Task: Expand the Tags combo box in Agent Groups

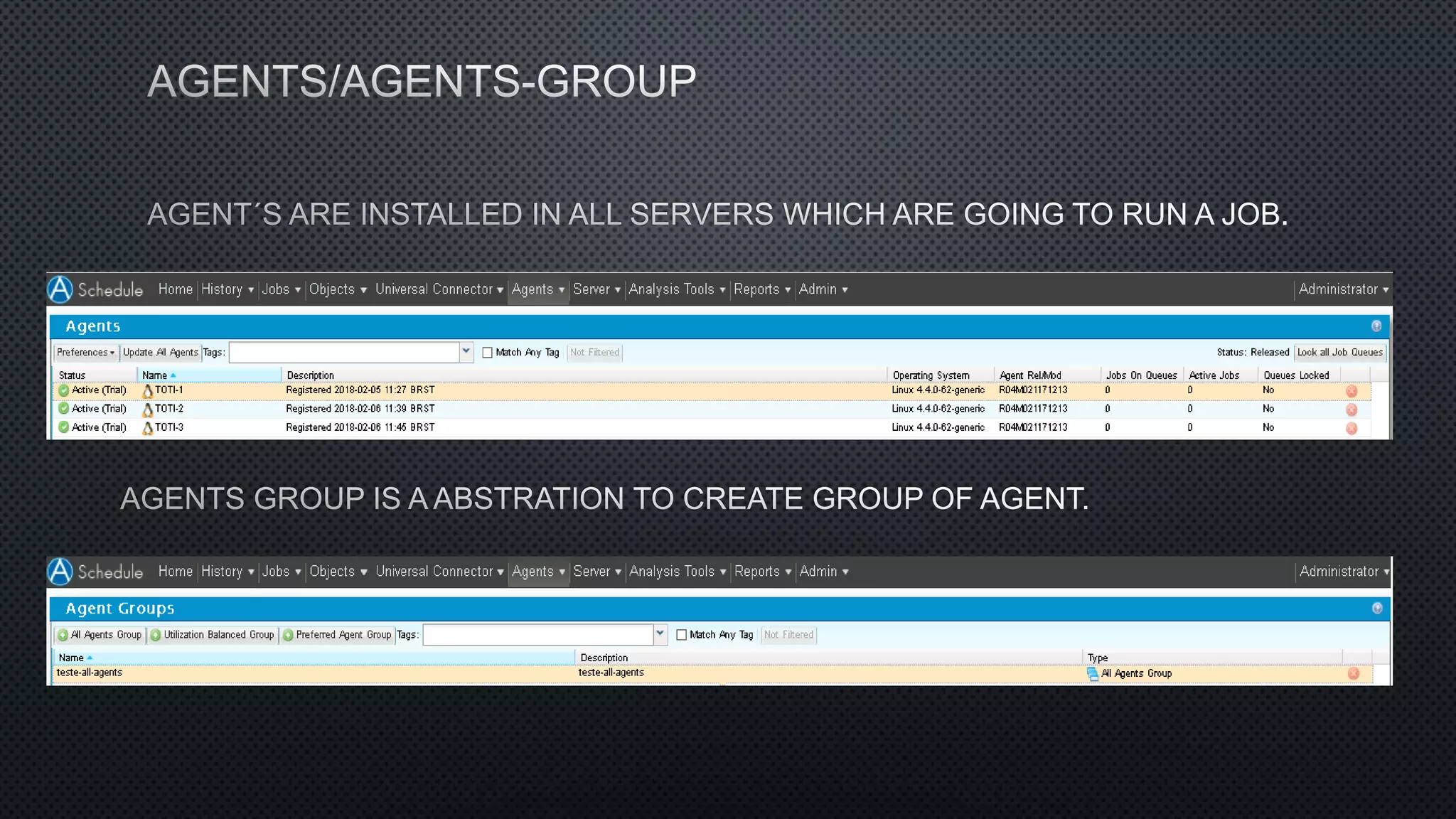Action: (x=660, y=634)
